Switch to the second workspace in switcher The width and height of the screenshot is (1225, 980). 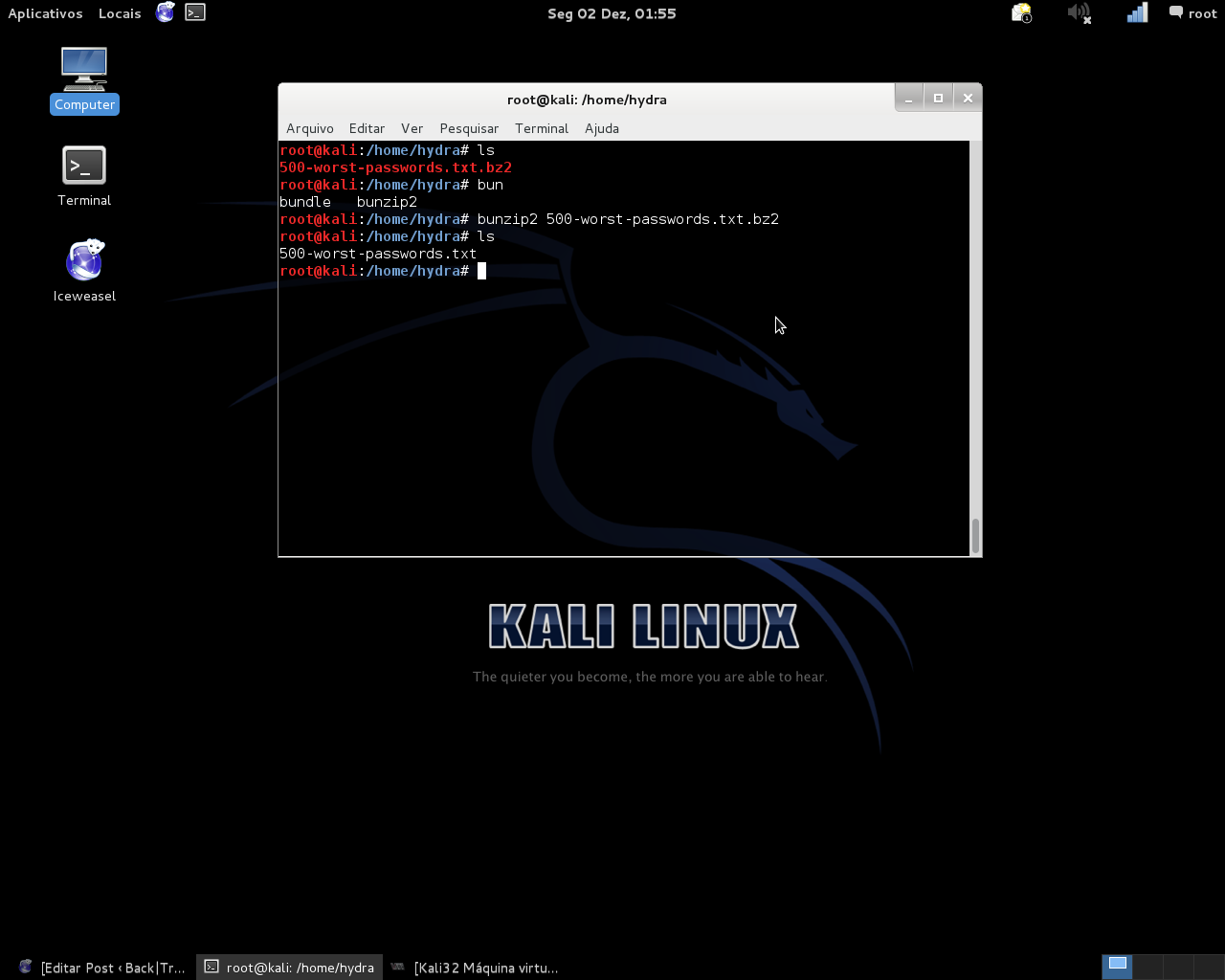(x=1147, y=967)
